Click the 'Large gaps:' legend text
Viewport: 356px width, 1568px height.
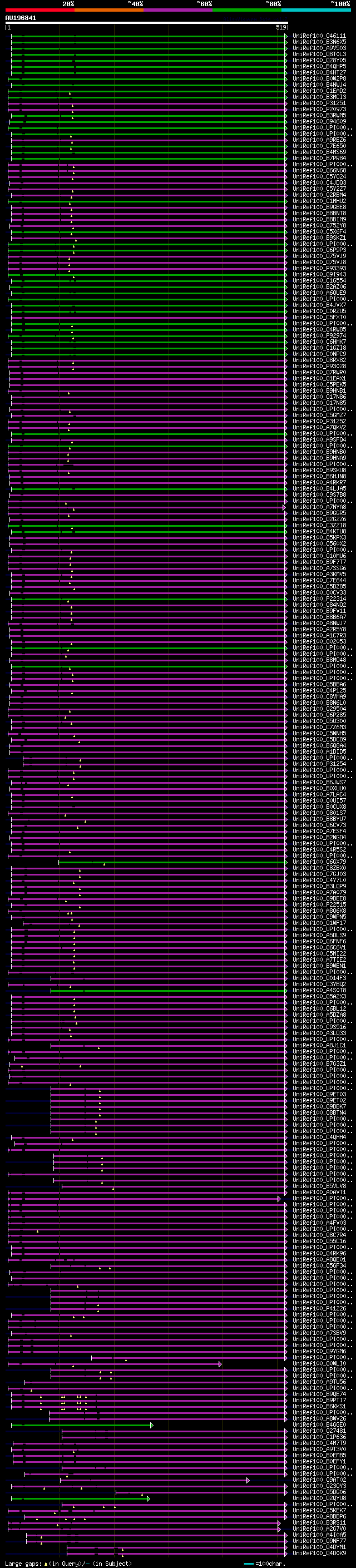(23, 1563)
